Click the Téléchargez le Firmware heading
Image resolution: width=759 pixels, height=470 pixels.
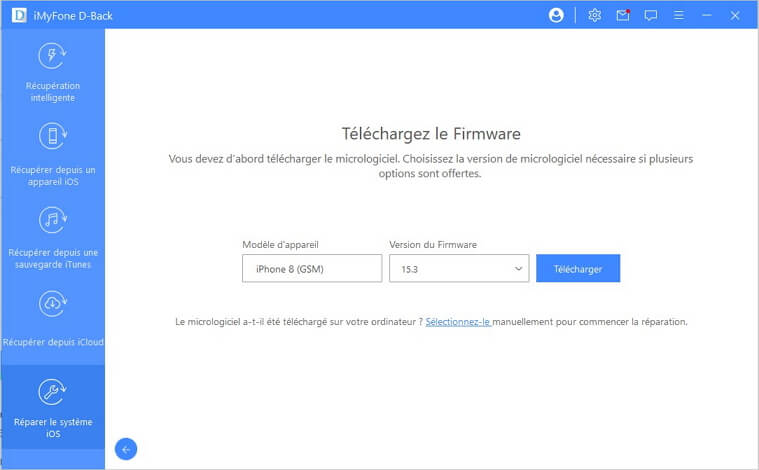pyautogui.click(x=431, y=134)
